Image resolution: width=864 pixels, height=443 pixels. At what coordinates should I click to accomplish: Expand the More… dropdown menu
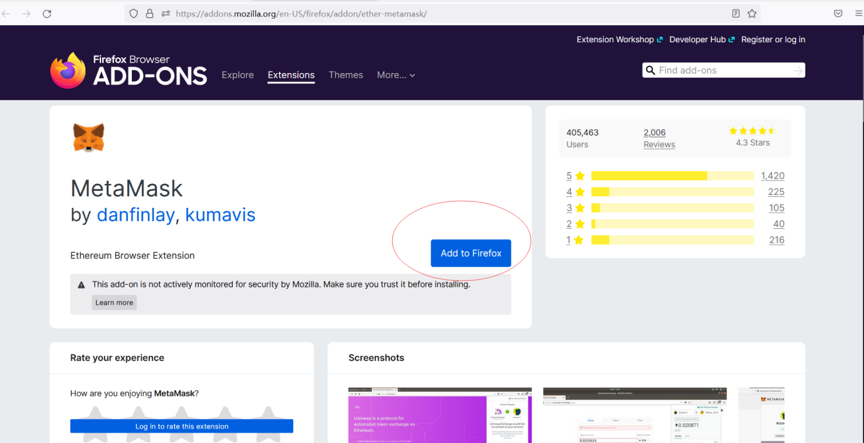[396, 75]
